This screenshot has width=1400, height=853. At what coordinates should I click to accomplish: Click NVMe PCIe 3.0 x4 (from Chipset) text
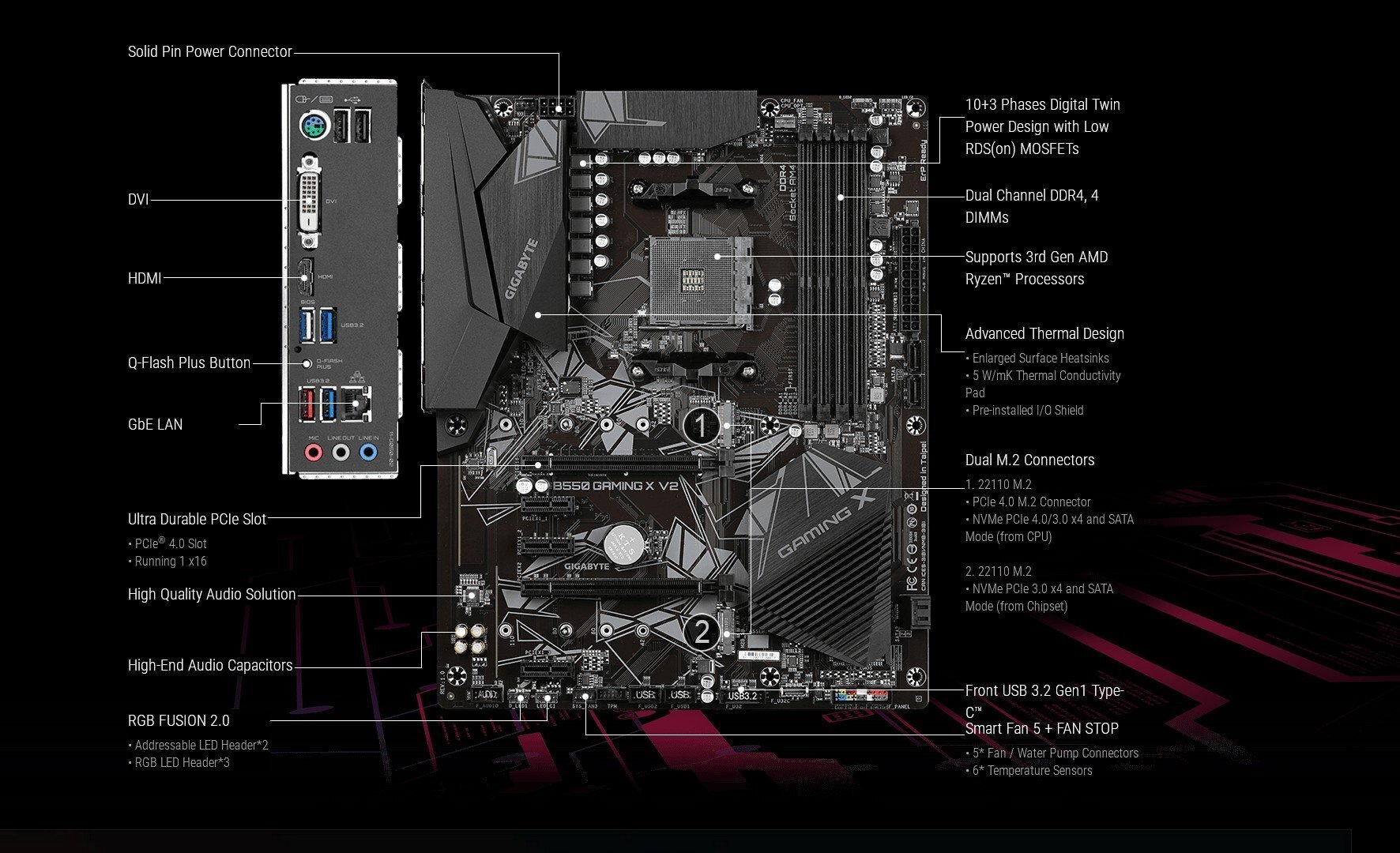[x=1040, y=597]
